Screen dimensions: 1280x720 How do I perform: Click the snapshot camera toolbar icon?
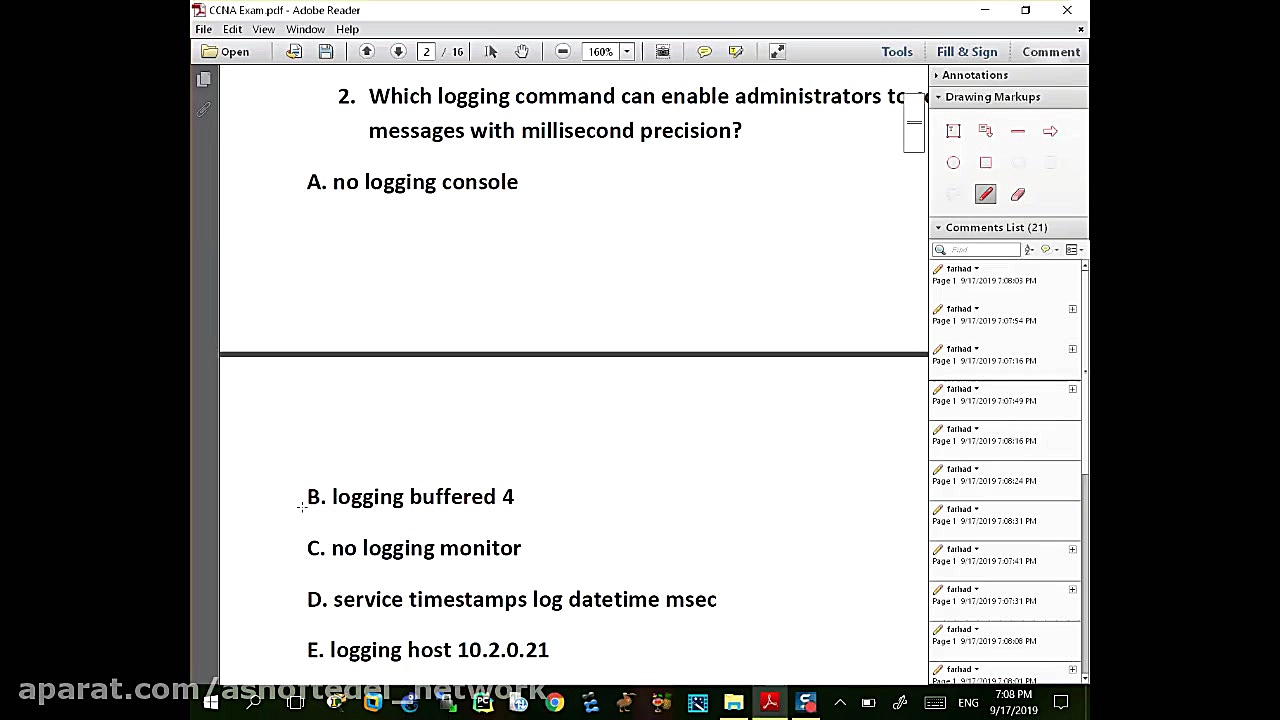(662, 52)
